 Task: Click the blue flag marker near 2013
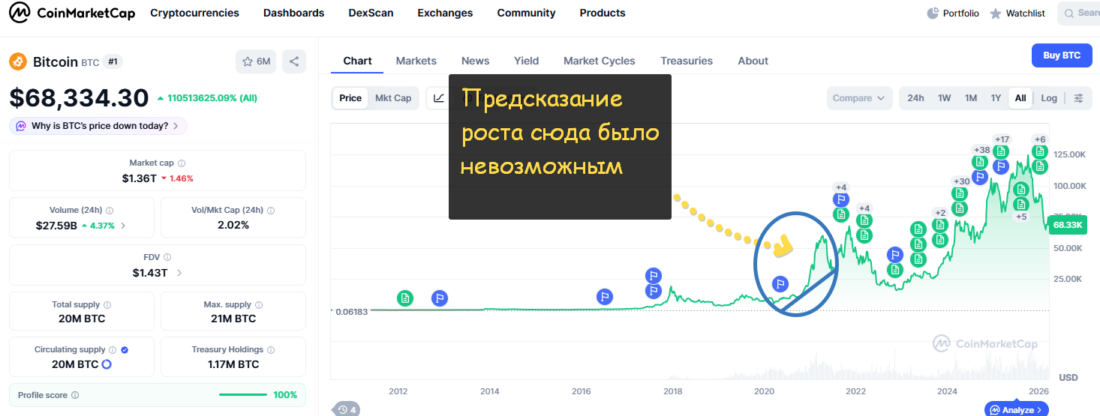coord(439,298)
